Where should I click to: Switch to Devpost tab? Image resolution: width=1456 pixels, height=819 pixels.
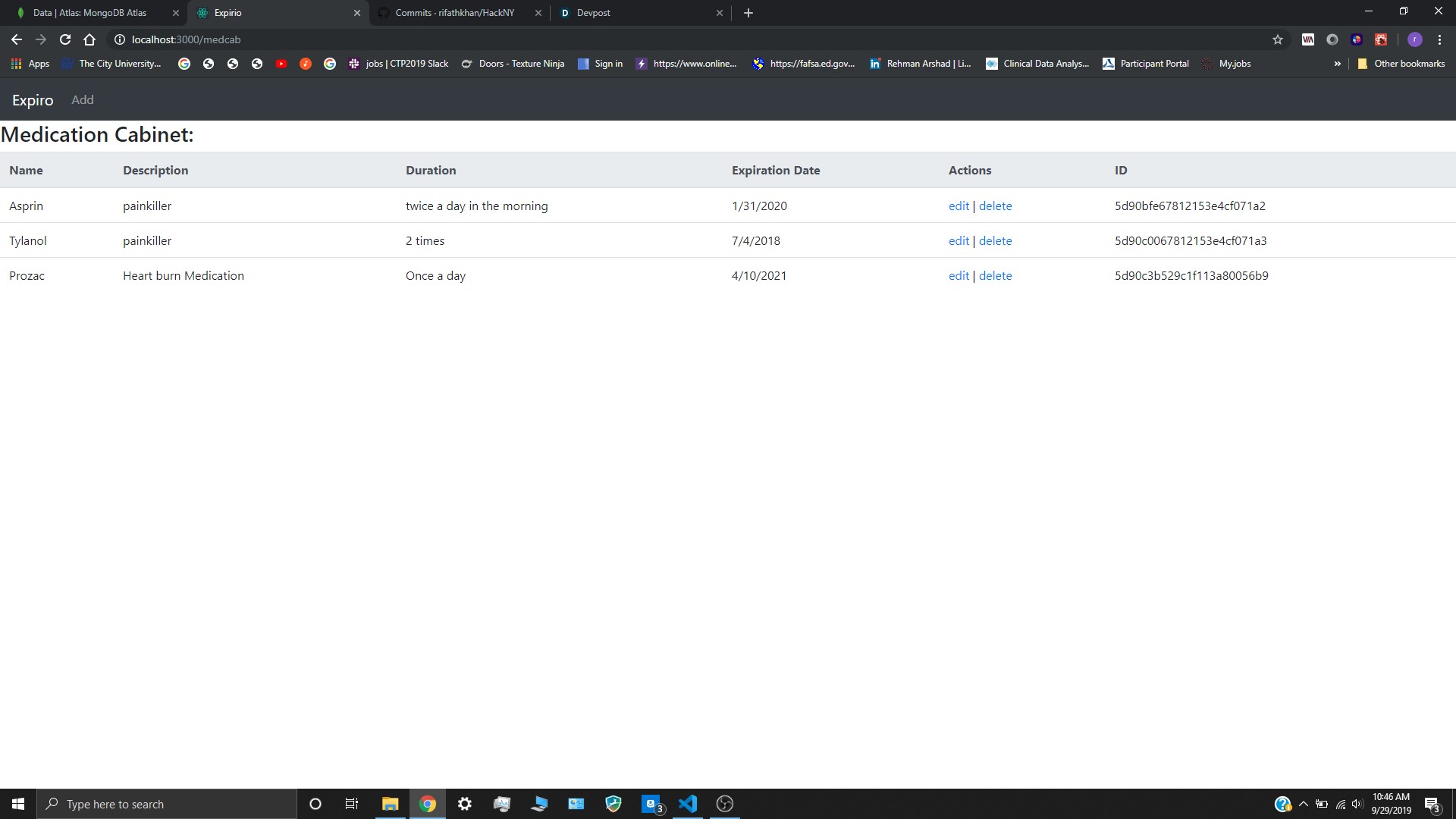click(x=593, y=13)
